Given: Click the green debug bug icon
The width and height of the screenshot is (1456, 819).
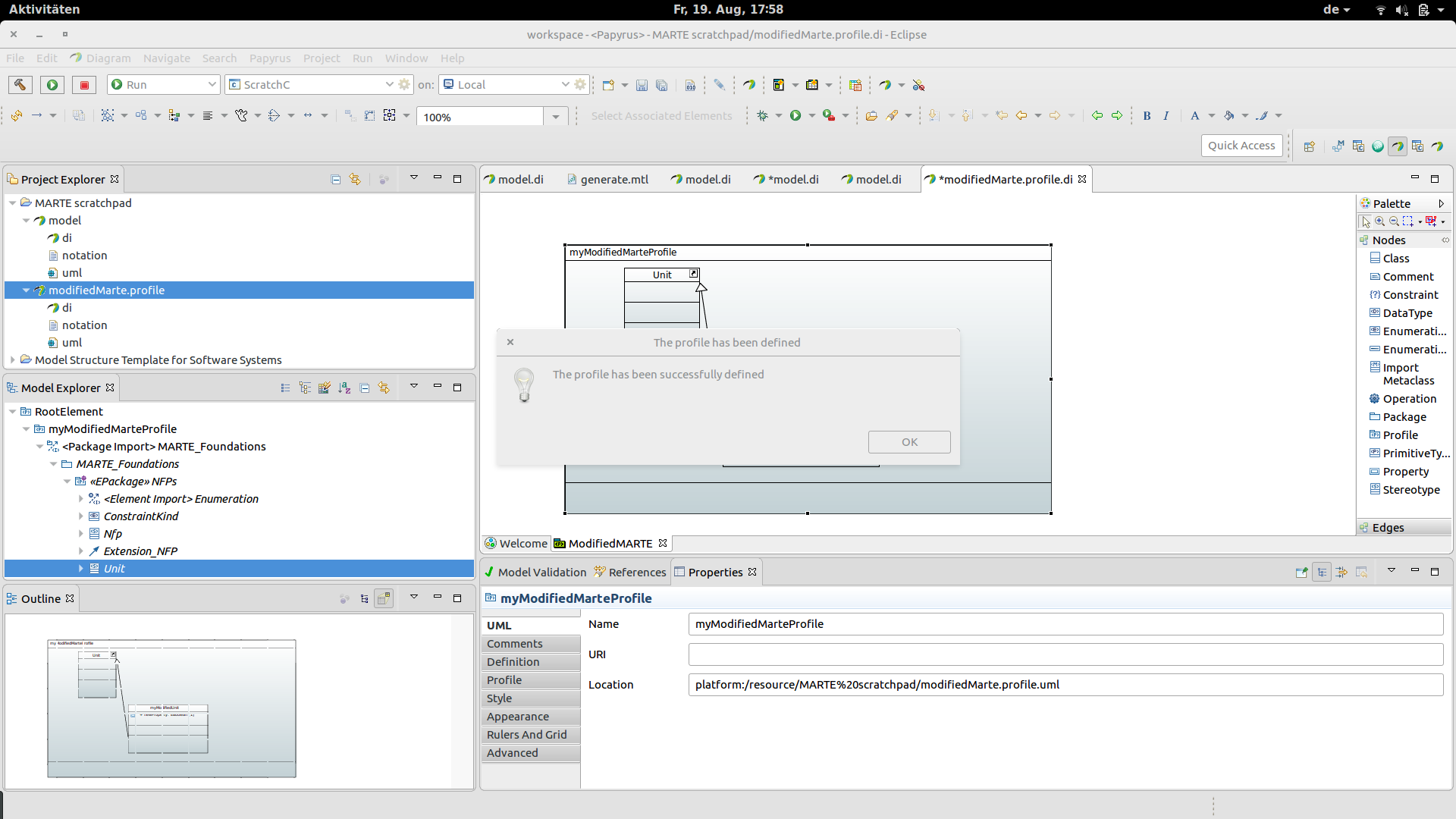Looking at the screenshot, I should pos(762,116).
